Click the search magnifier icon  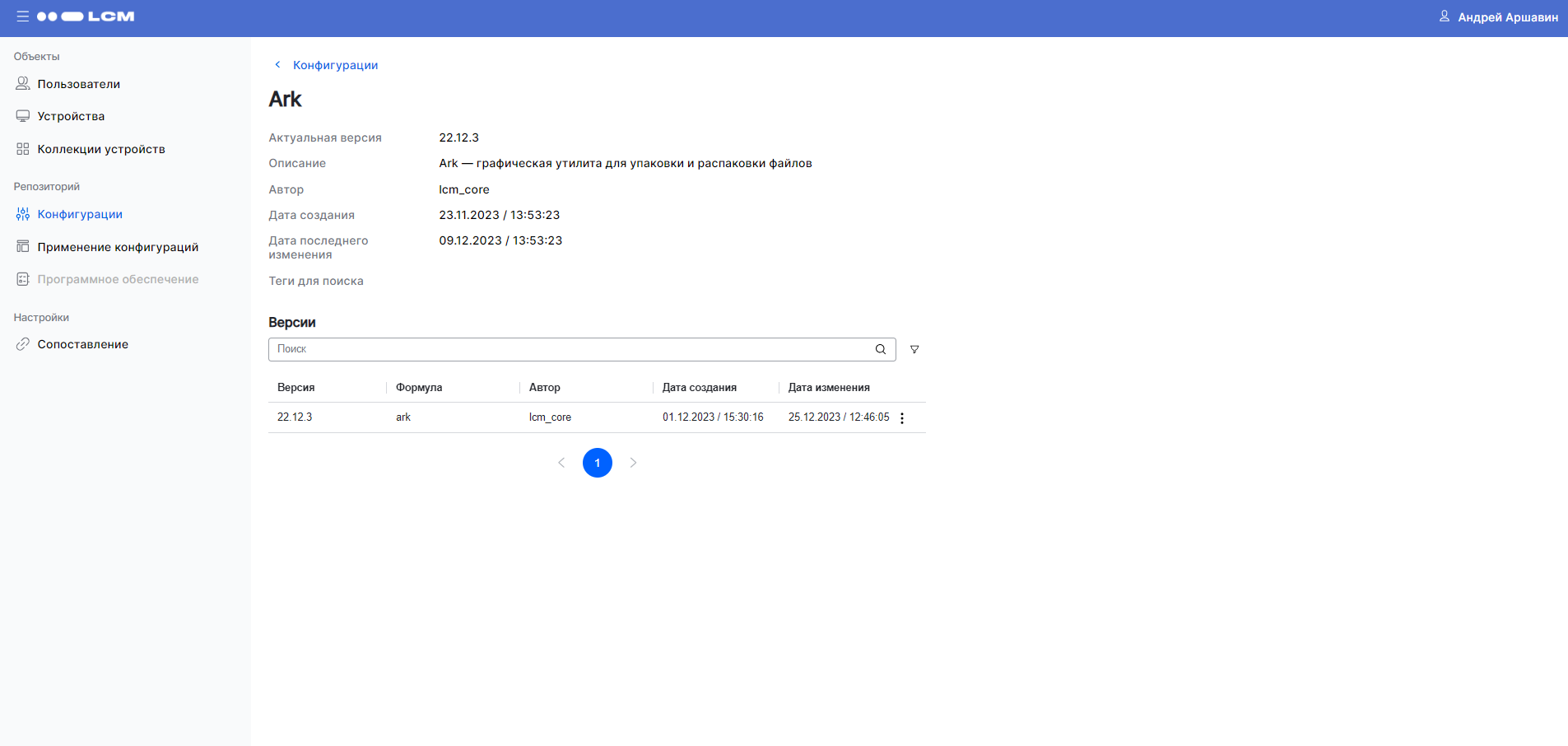pos(880,349)
